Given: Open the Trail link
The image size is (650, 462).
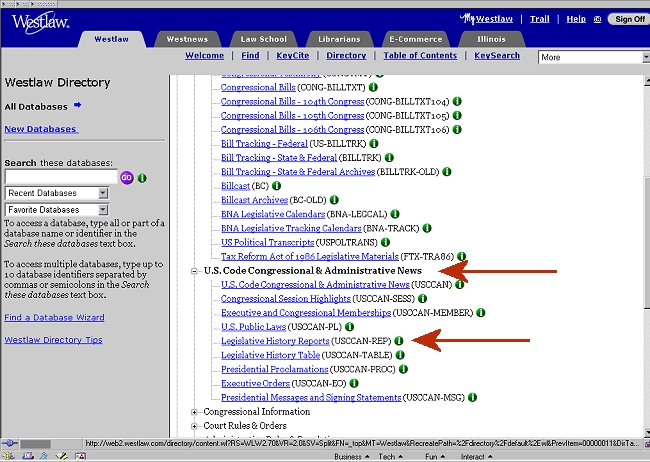Looking at the screenshot, I should click(x=539, y=19).
